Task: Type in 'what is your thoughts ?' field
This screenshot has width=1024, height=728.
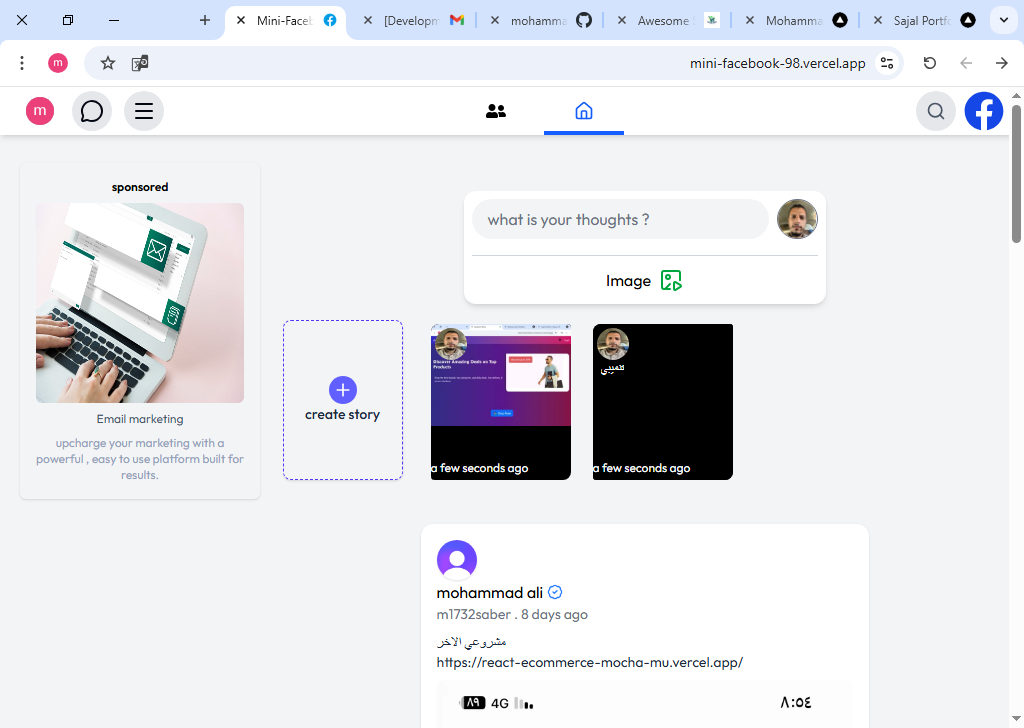Action: point(620,220)
